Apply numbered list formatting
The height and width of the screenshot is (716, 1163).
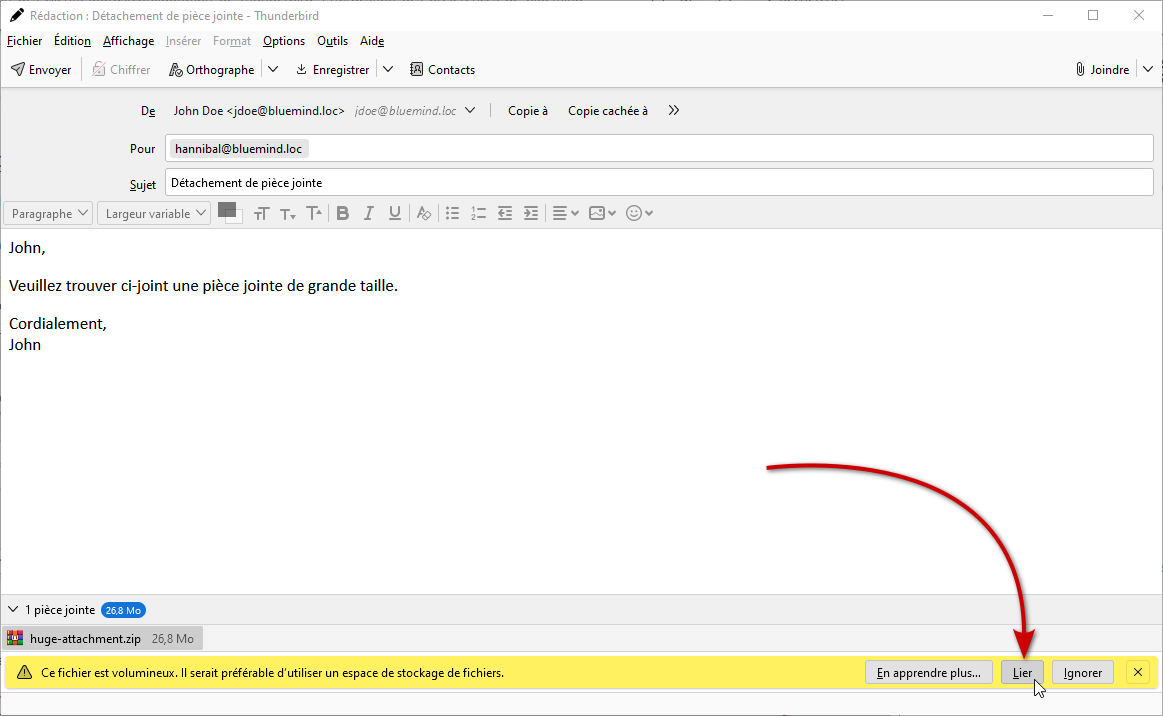click(478, 213)
